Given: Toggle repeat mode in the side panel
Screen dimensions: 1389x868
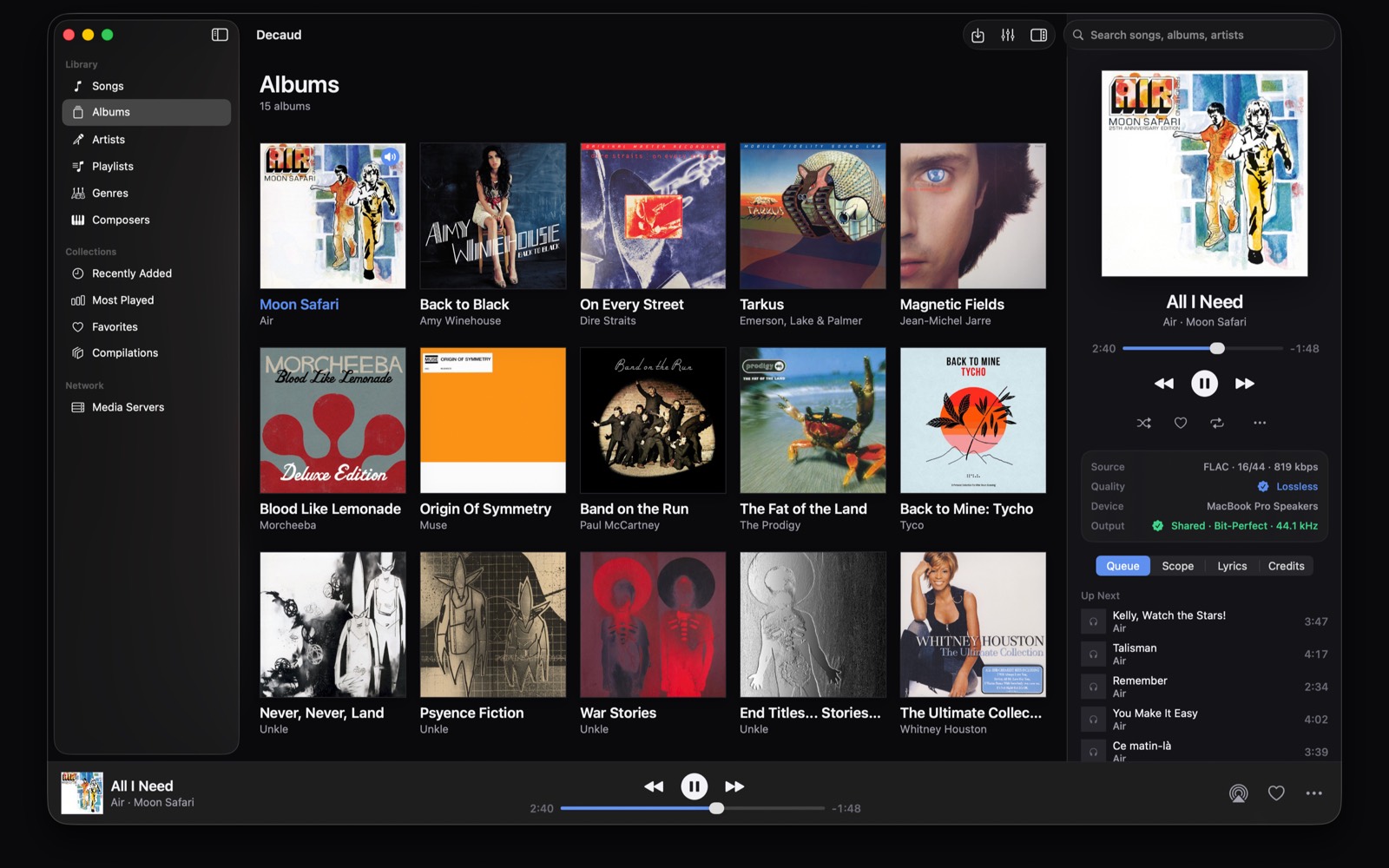Looking at the screenshot, I should 1217,423.
